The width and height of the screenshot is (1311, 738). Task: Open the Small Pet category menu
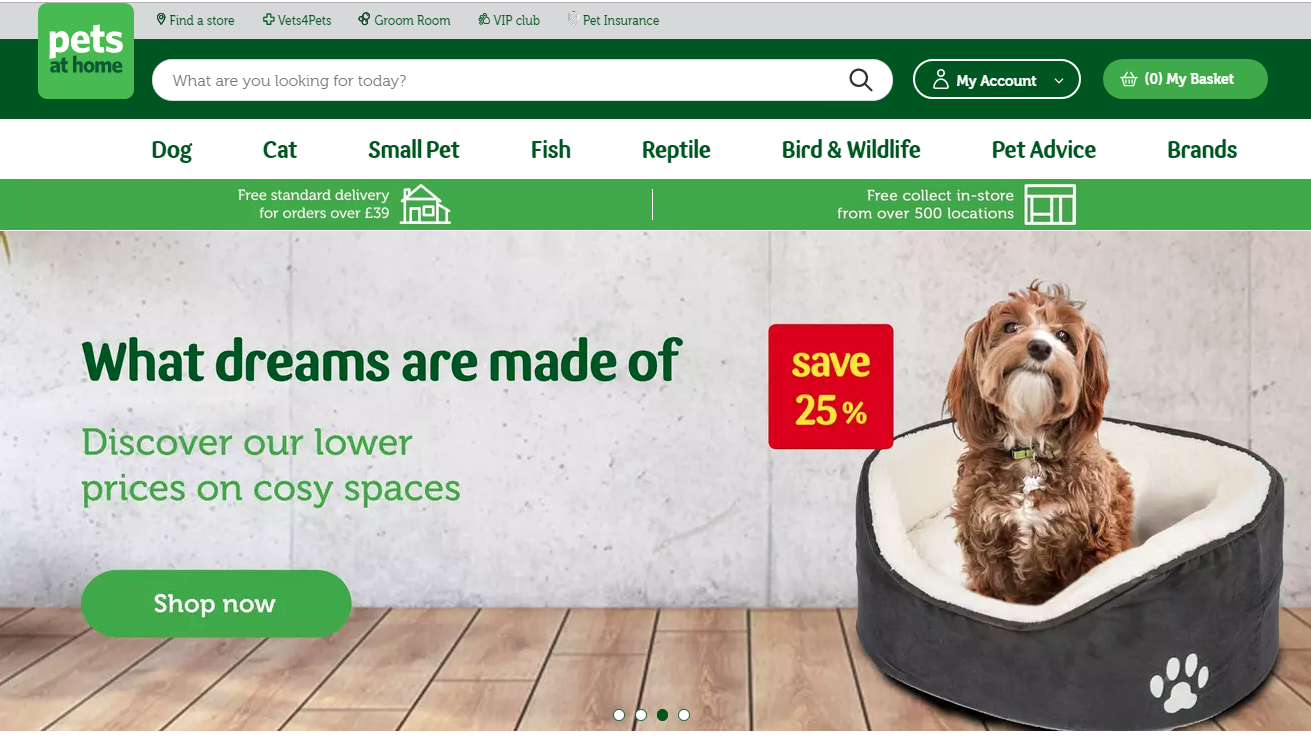(414, 150)
